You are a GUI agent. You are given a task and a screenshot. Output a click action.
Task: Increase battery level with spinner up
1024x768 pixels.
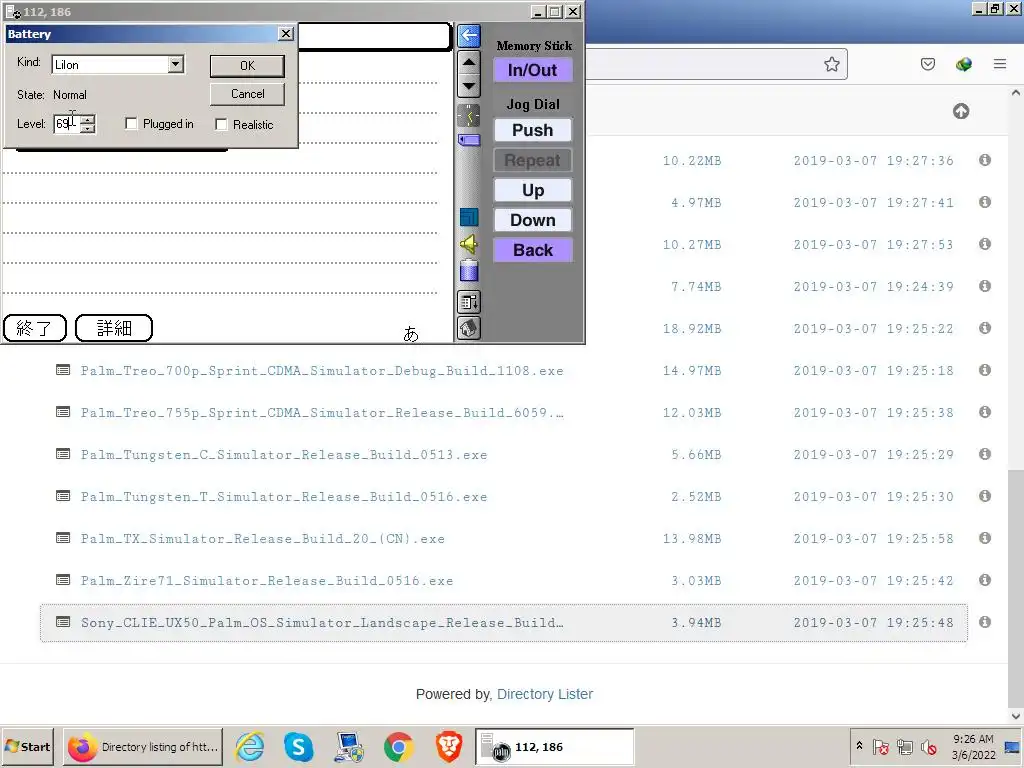(88, 119)
